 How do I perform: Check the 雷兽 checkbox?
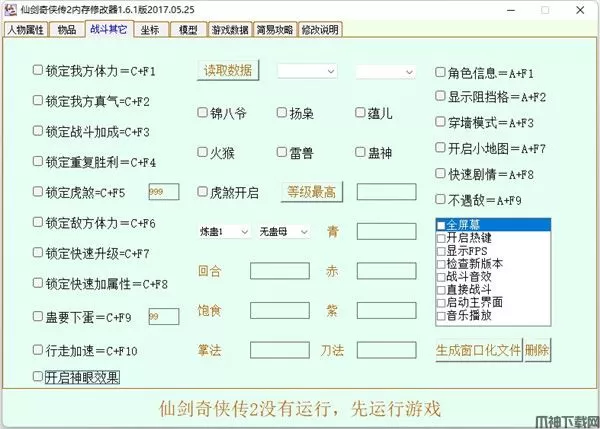click(282, 152)
